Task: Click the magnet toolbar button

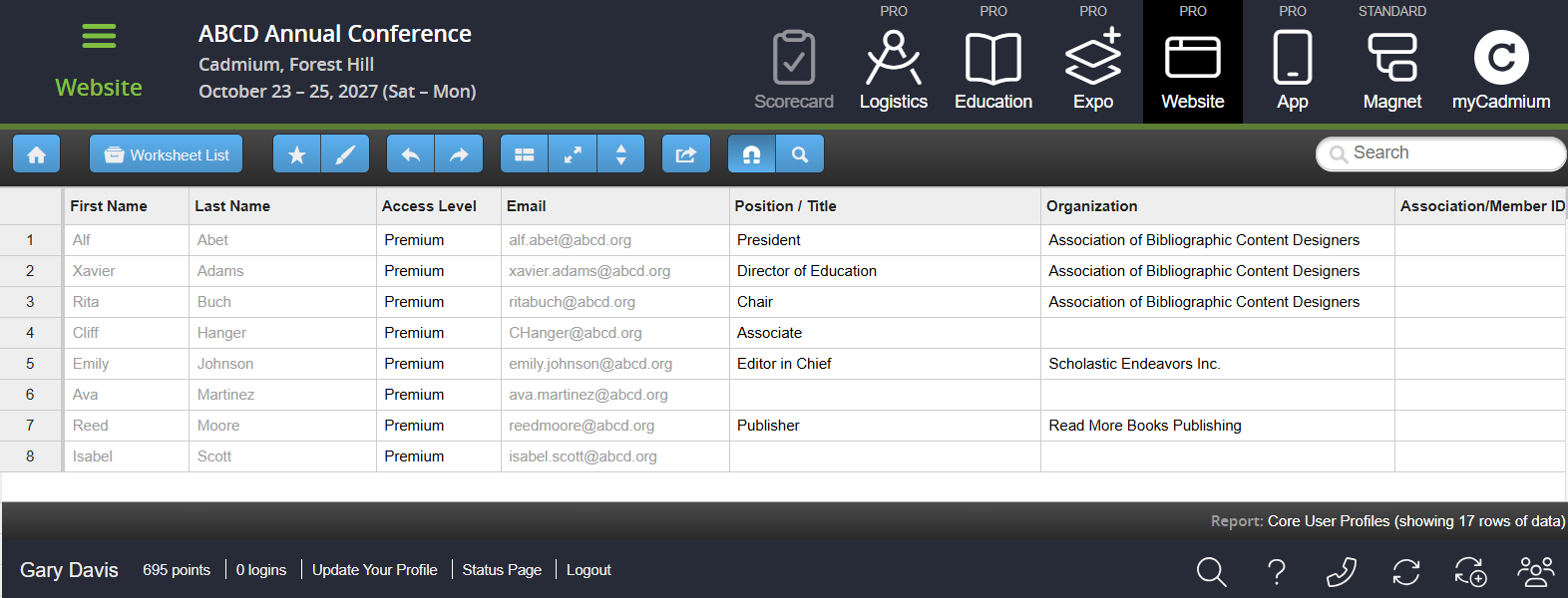Action: [752, 154]
